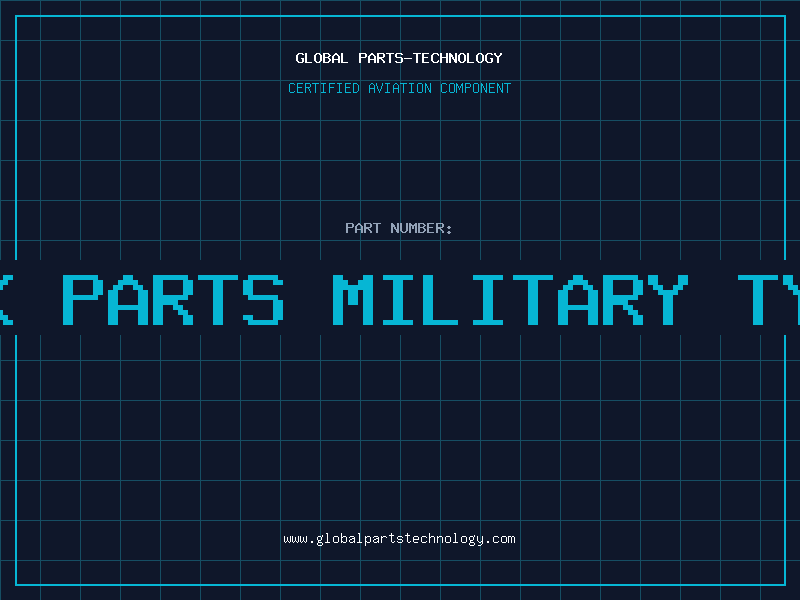Click the CERTIFIED AVIATION COMPONENT subtitle
Viewport: 800px width, 600px height.
[x=399, y=88]
